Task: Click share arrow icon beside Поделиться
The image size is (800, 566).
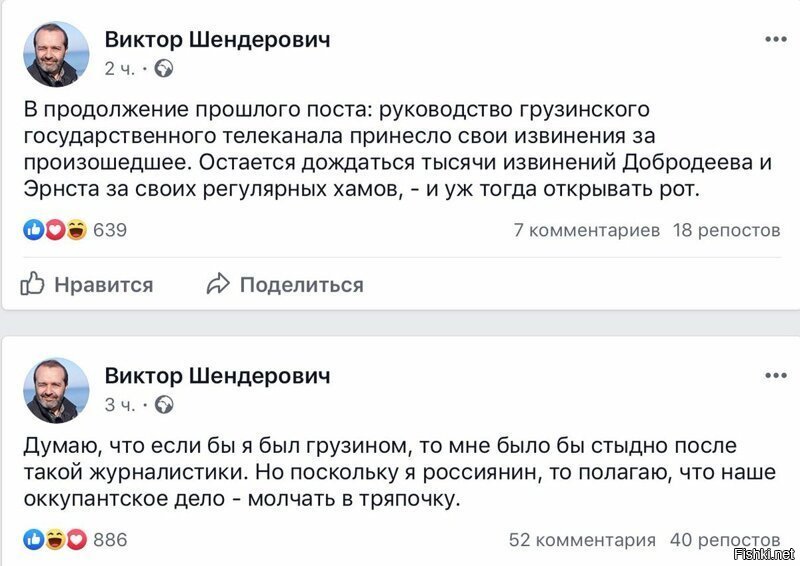Action: [218, 284]
